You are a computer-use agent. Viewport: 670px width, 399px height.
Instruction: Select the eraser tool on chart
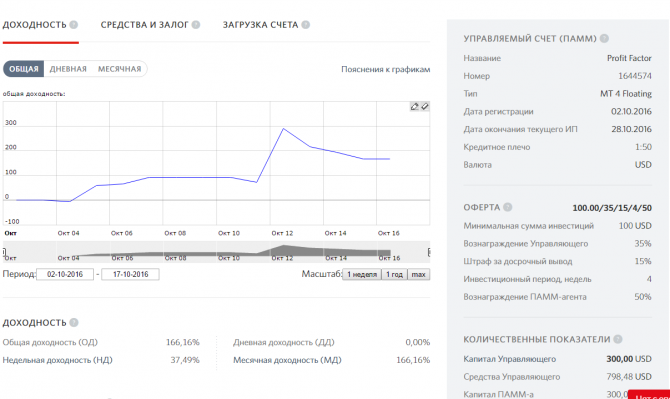pyautogui.click(x=424, y=106)
